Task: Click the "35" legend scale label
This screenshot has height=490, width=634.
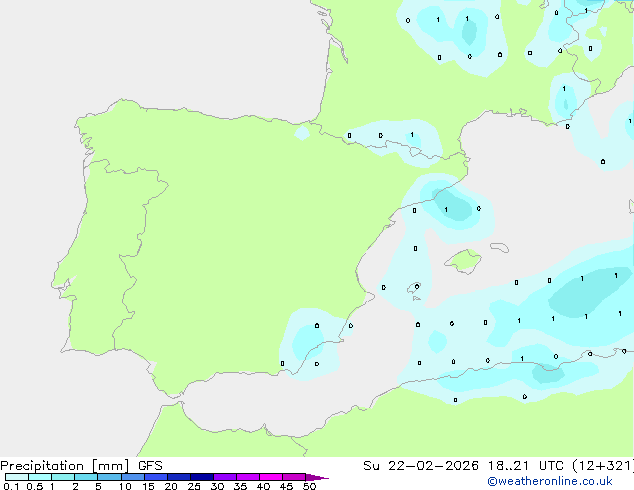Action: pos(240,486)
